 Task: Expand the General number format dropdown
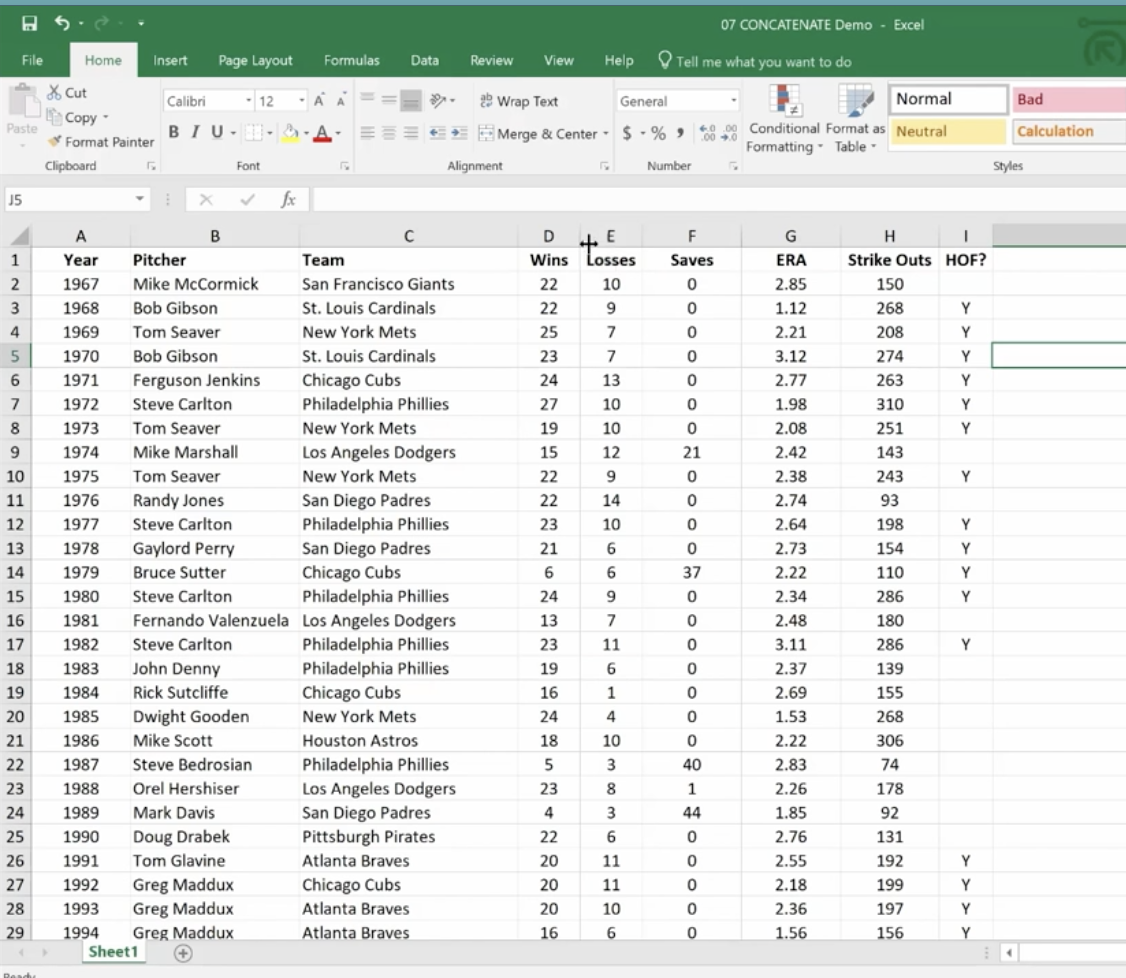733,101
